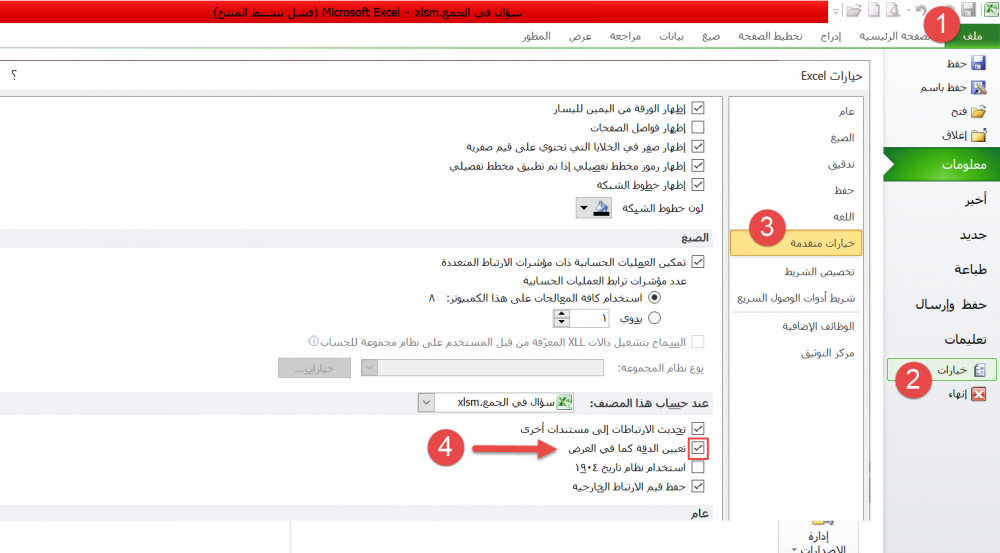1000x553 pixels.
Task: Switch to مراجعة Review ribbon tab
Action: [x=625, y=36]
